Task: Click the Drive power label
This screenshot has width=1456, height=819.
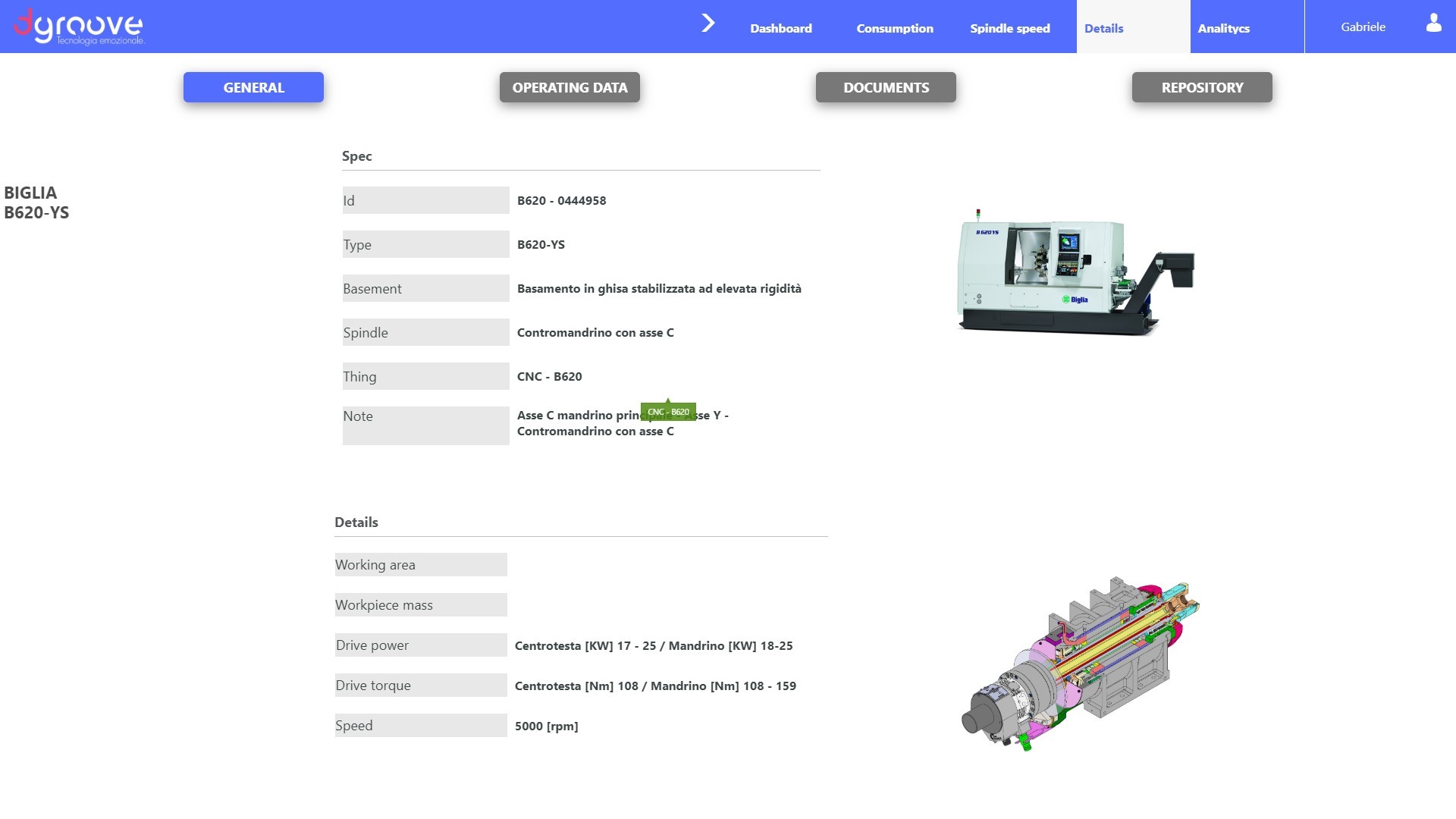Action: pyautogui.click(x=421, y=645)
